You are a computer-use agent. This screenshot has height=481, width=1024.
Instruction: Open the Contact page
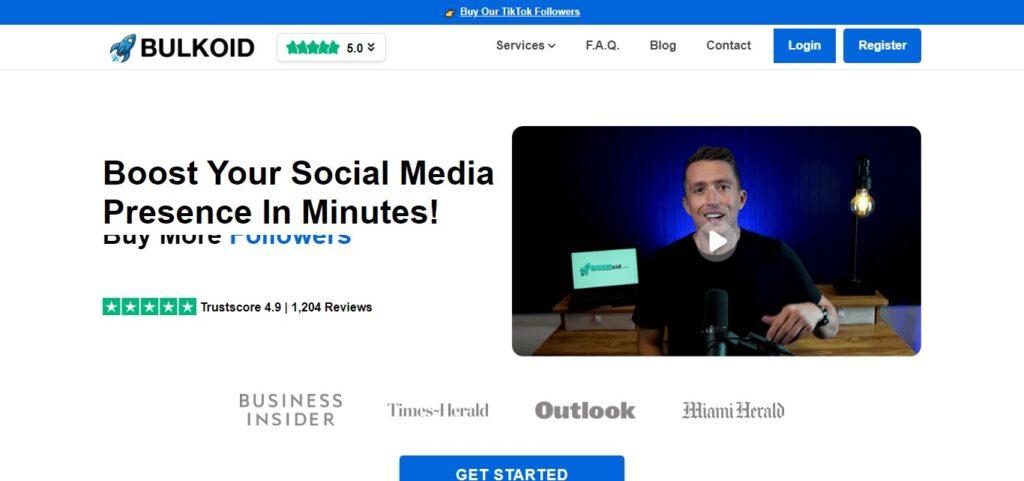click(x=728, y=45)
